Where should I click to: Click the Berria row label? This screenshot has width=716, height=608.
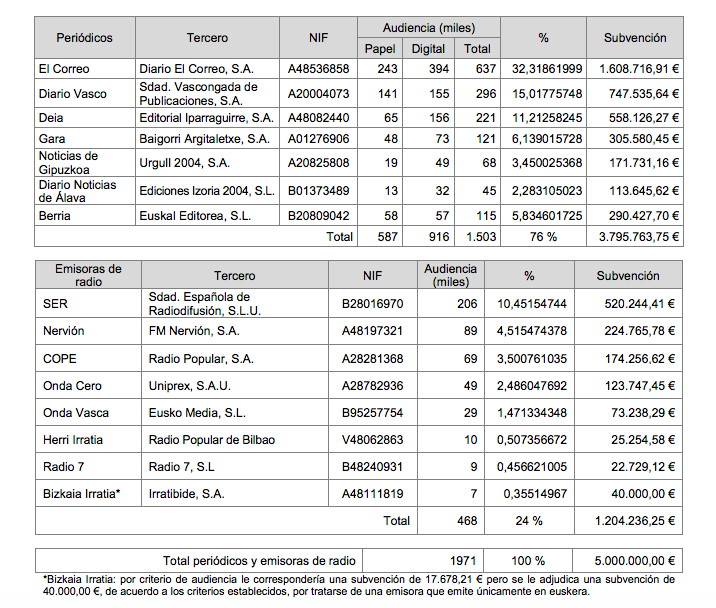(55, 215)
